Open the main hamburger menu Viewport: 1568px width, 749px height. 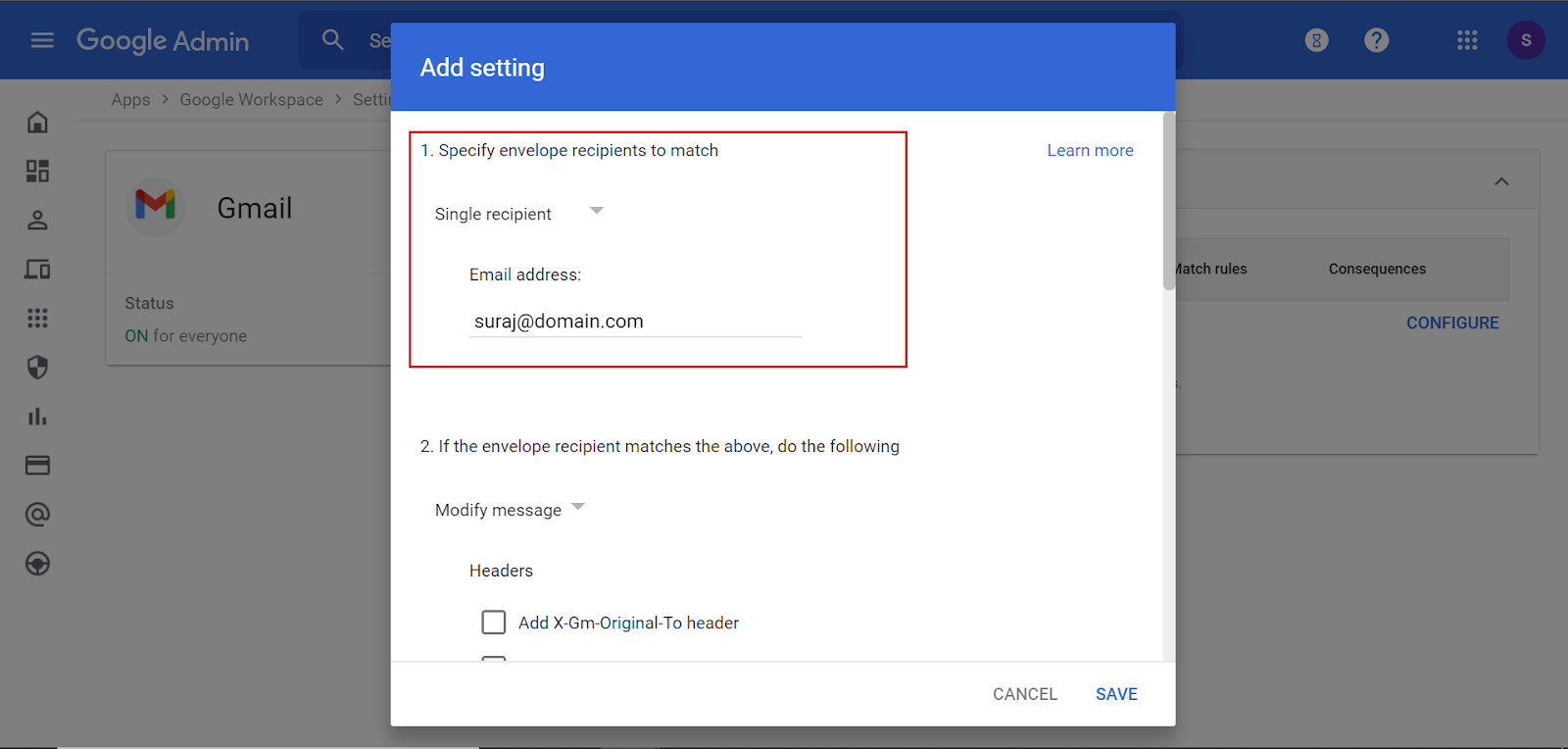point(42,40)
